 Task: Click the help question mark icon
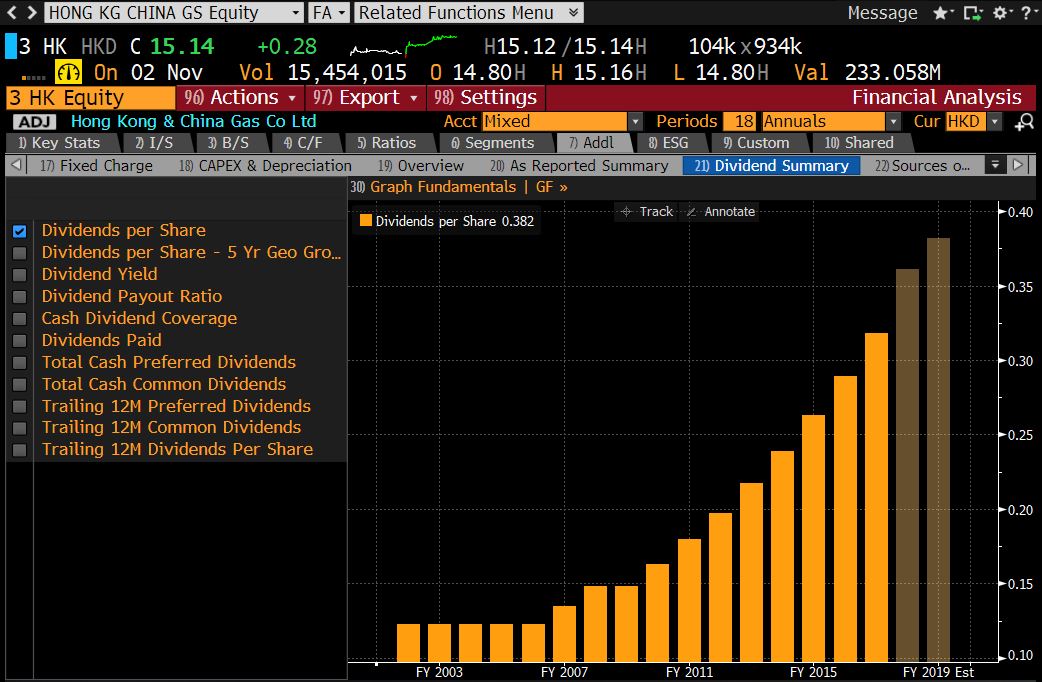pos(1026,13)
